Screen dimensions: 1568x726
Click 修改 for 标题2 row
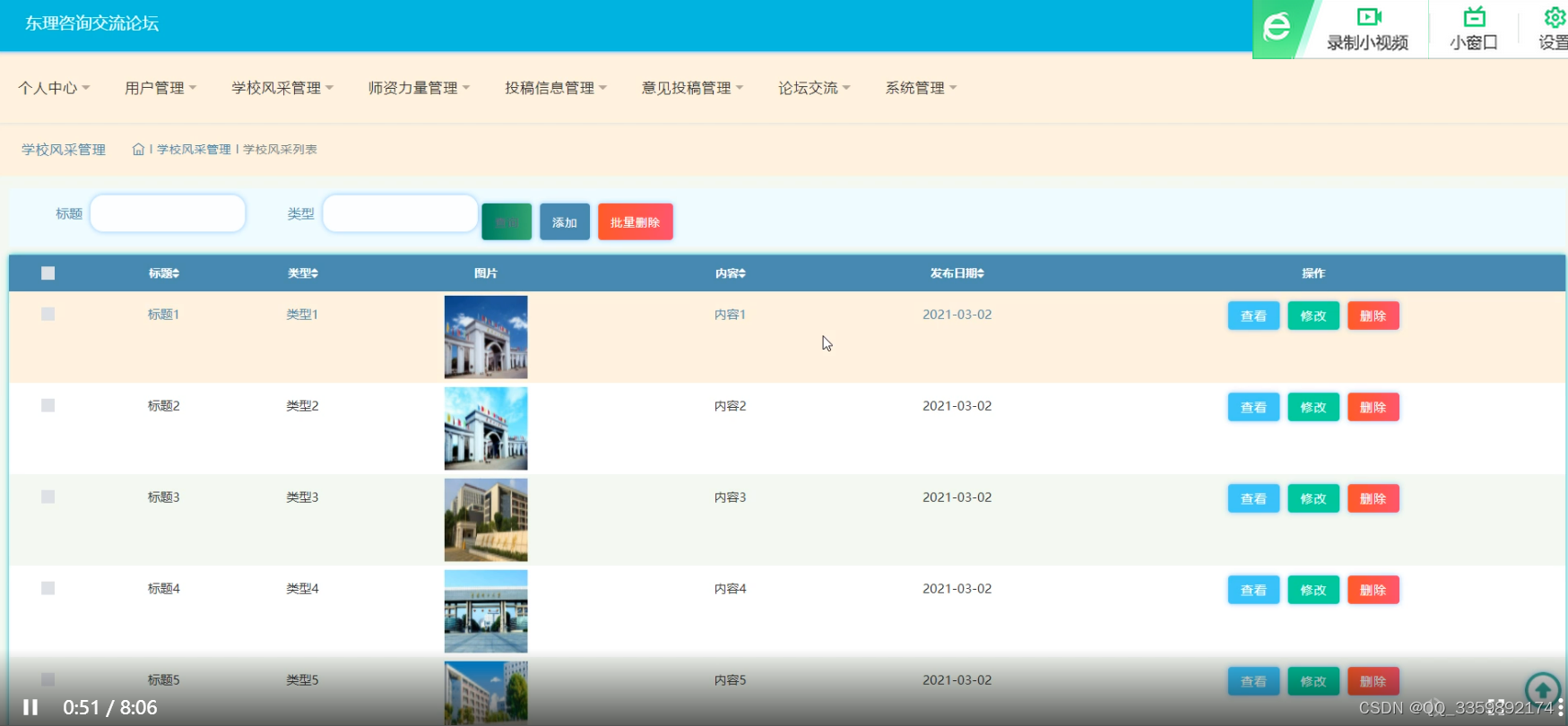[x=1313, y=407]
